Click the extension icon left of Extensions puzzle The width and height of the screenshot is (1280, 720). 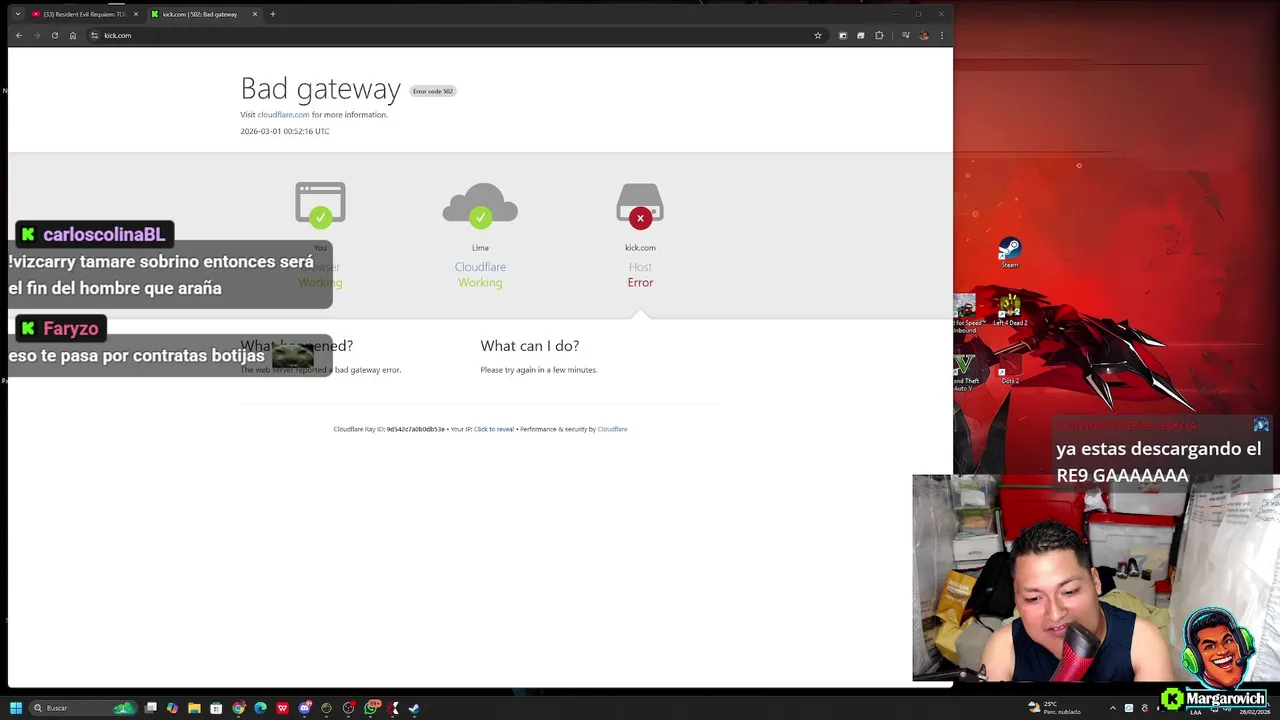pos(861,35)
